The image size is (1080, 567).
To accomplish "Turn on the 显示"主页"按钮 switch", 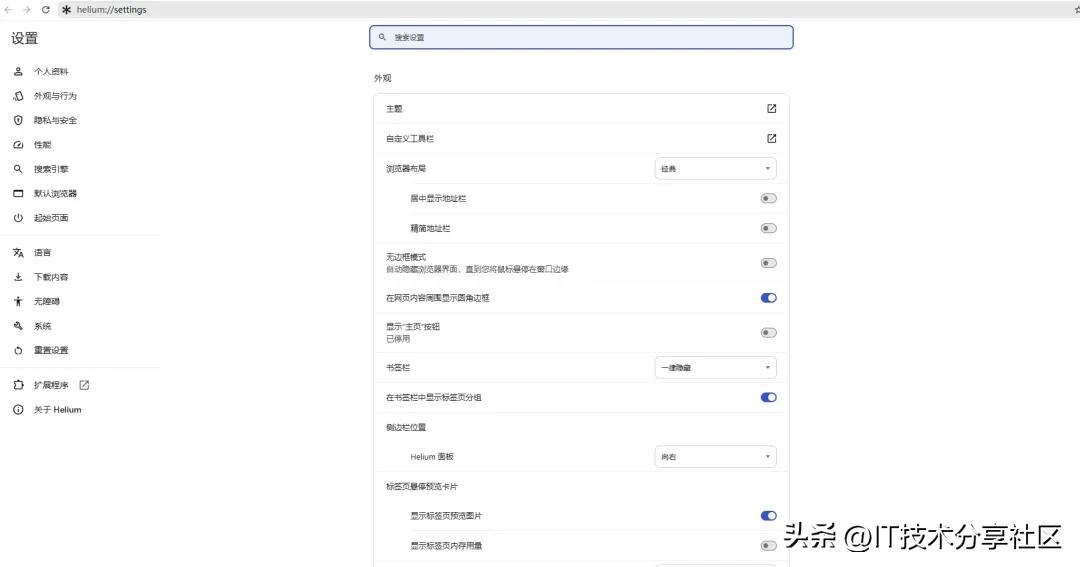I will [x=769, y=333].
